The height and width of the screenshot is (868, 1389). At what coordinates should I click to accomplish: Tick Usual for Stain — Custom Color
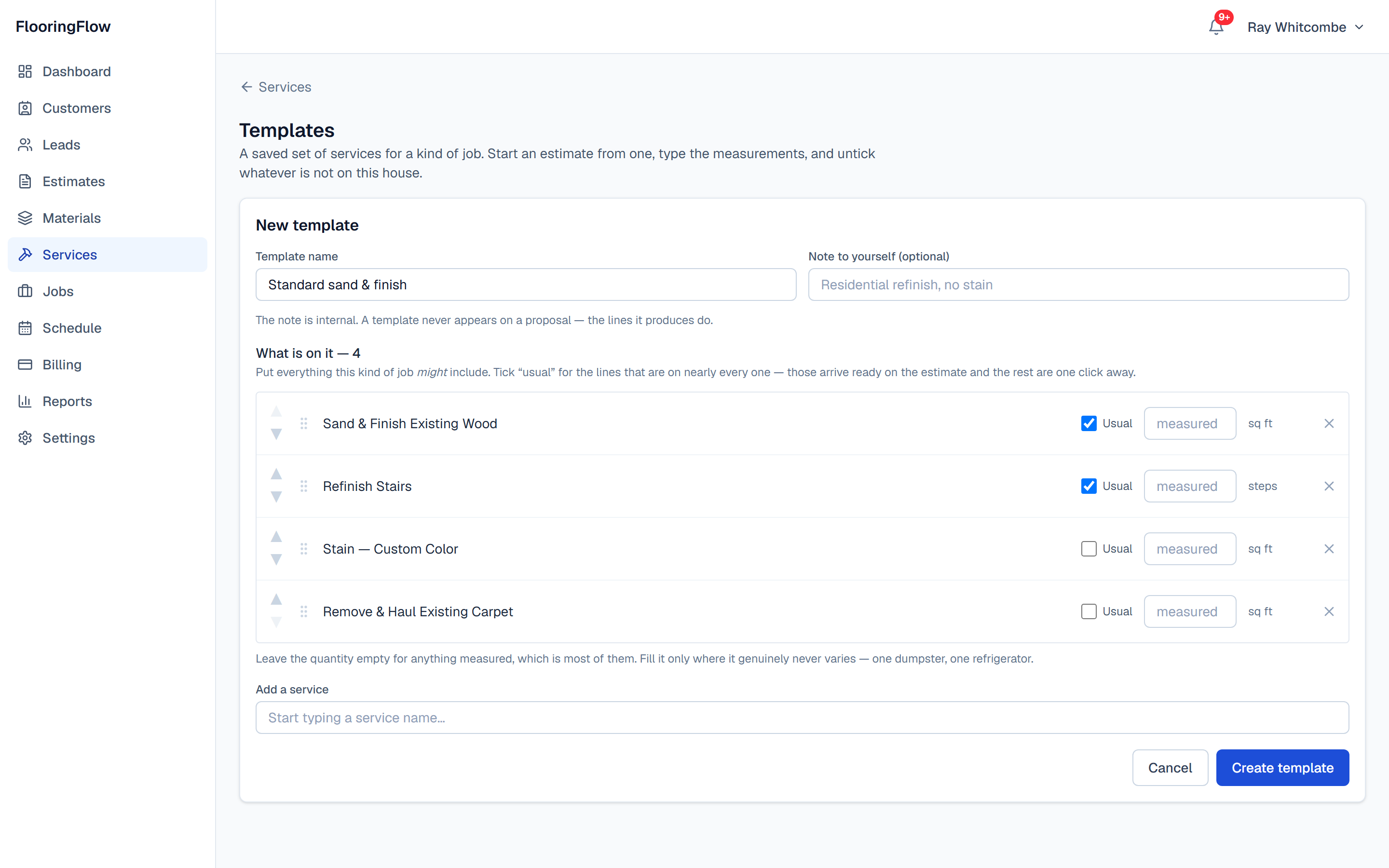tap(1089, 548)
